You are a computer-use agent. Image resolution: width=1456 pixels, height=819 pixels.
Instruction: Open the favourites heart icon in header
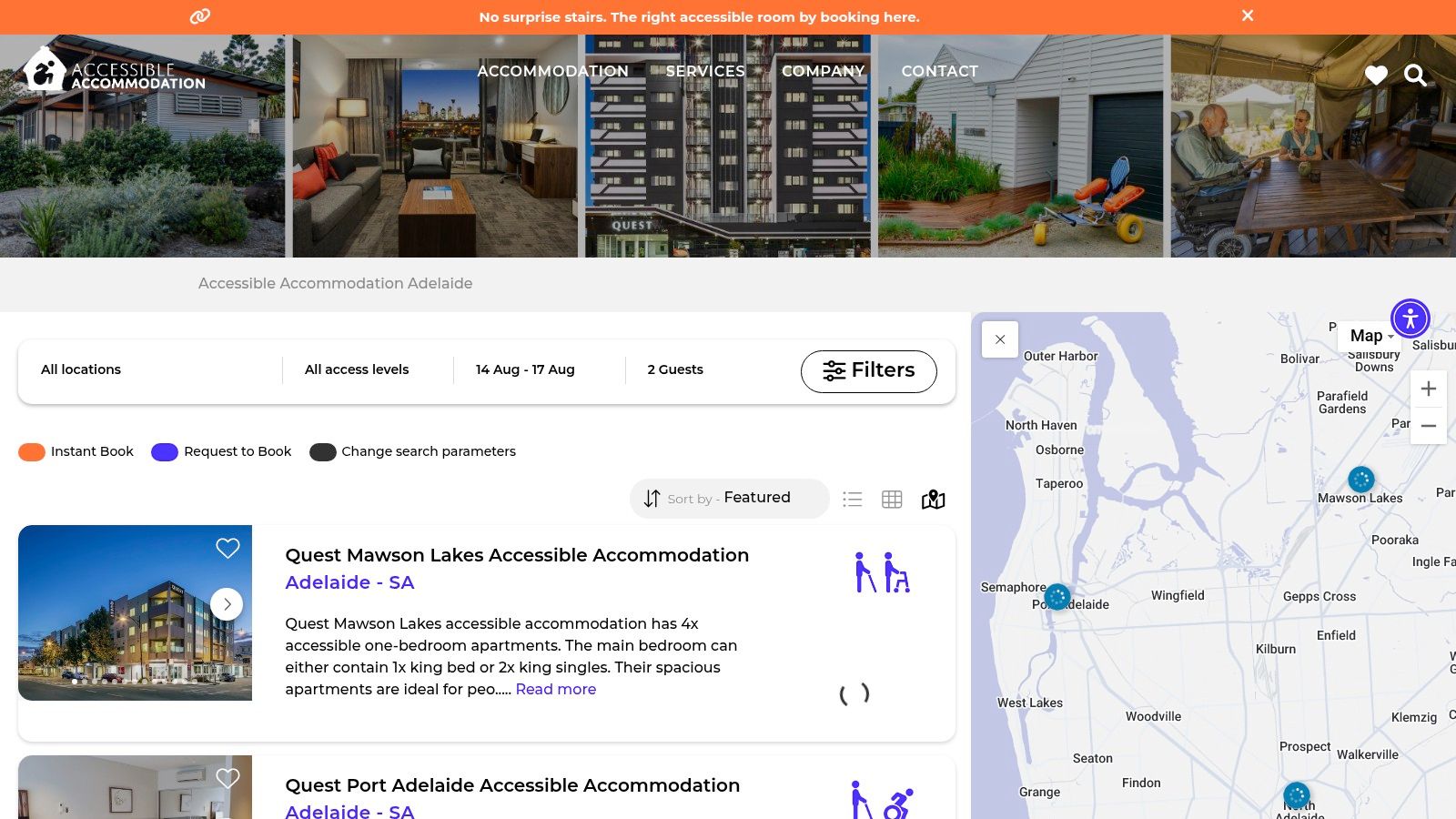coord(1376,76)
